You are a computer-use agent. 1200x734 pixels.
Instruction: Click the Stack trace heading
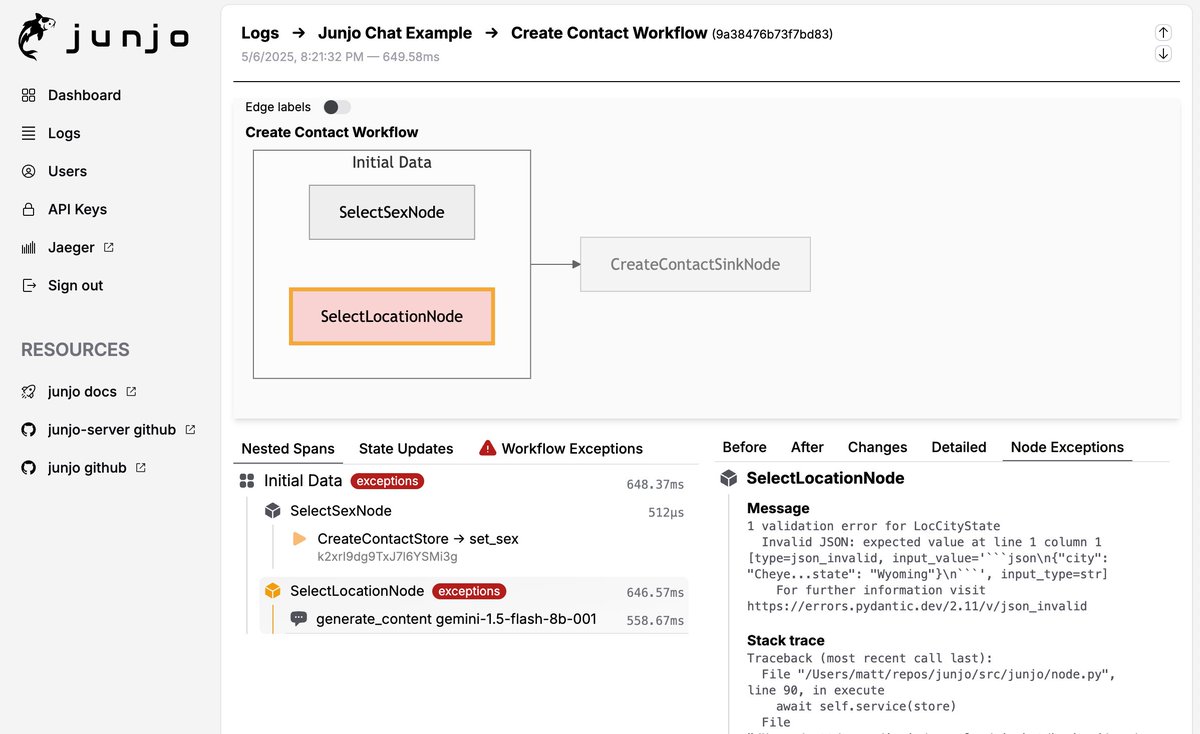(786, 640)
